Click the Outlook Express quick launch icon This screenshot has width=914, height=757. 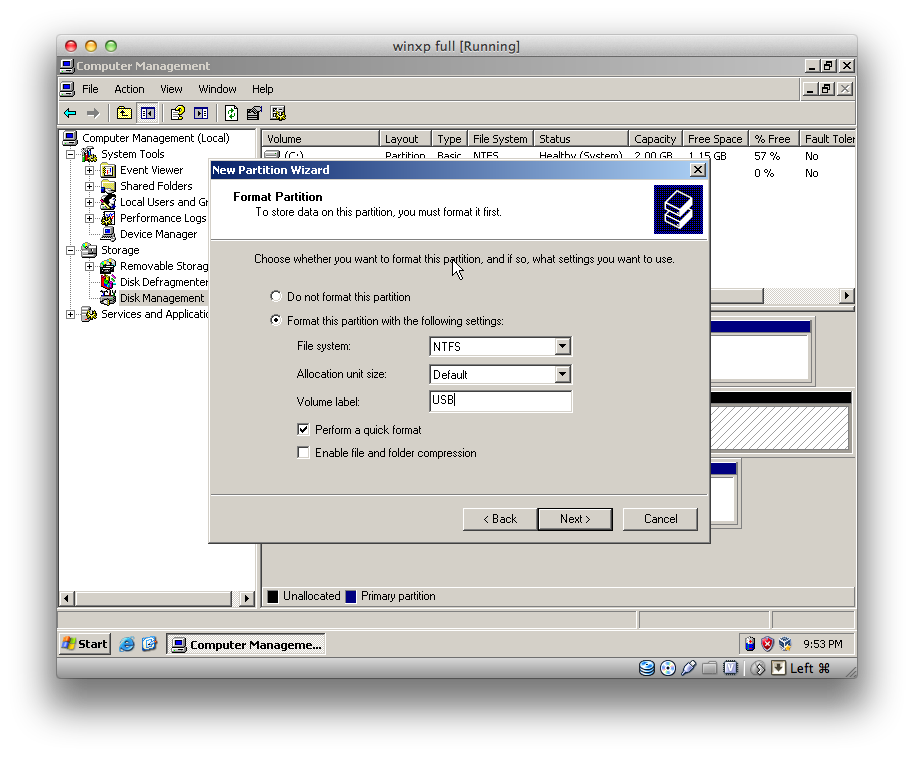tap(150, 644)
